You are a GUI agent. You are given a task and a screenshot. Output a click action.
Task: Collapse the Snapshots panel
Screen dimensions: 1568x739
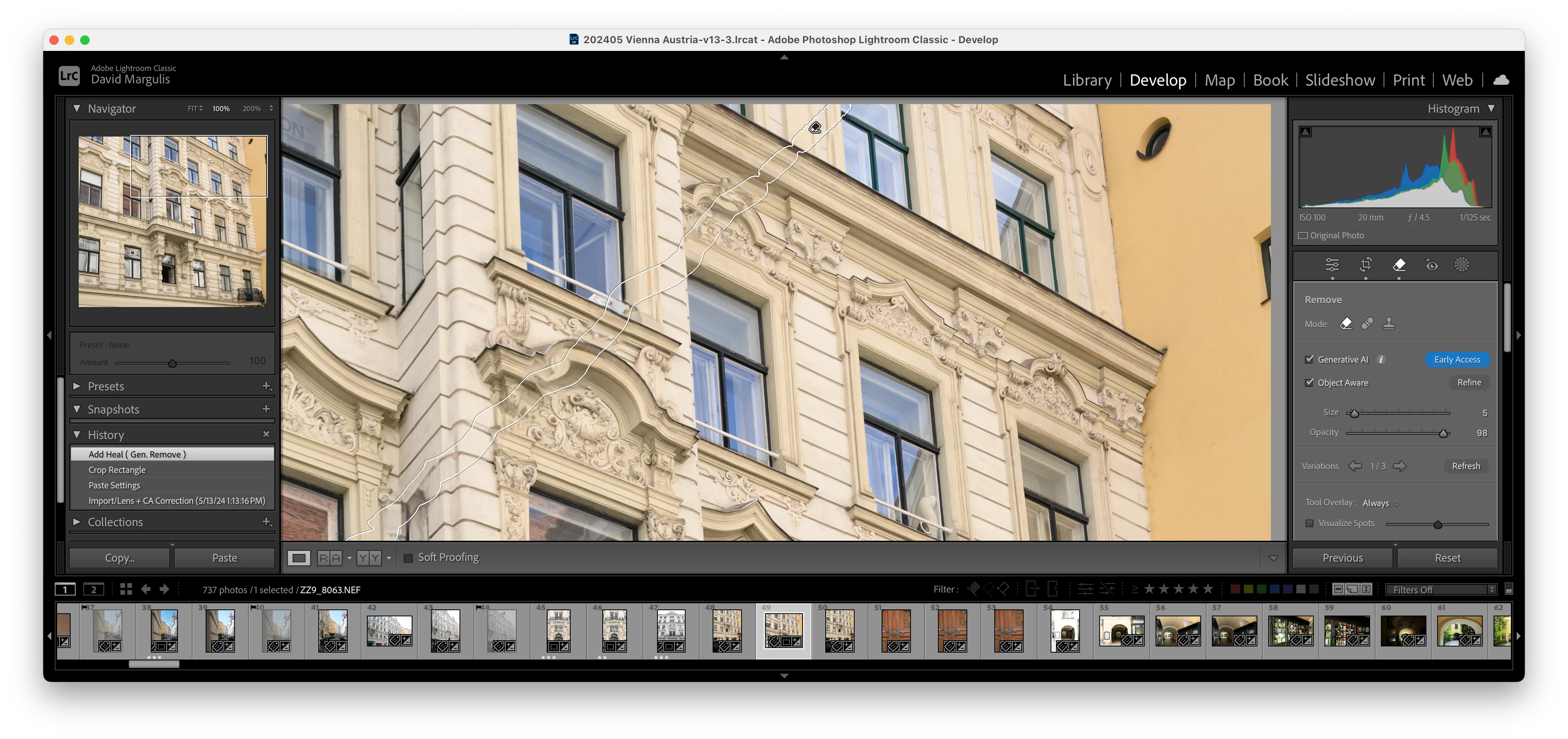pyautogui.click(x=77, y=410)
